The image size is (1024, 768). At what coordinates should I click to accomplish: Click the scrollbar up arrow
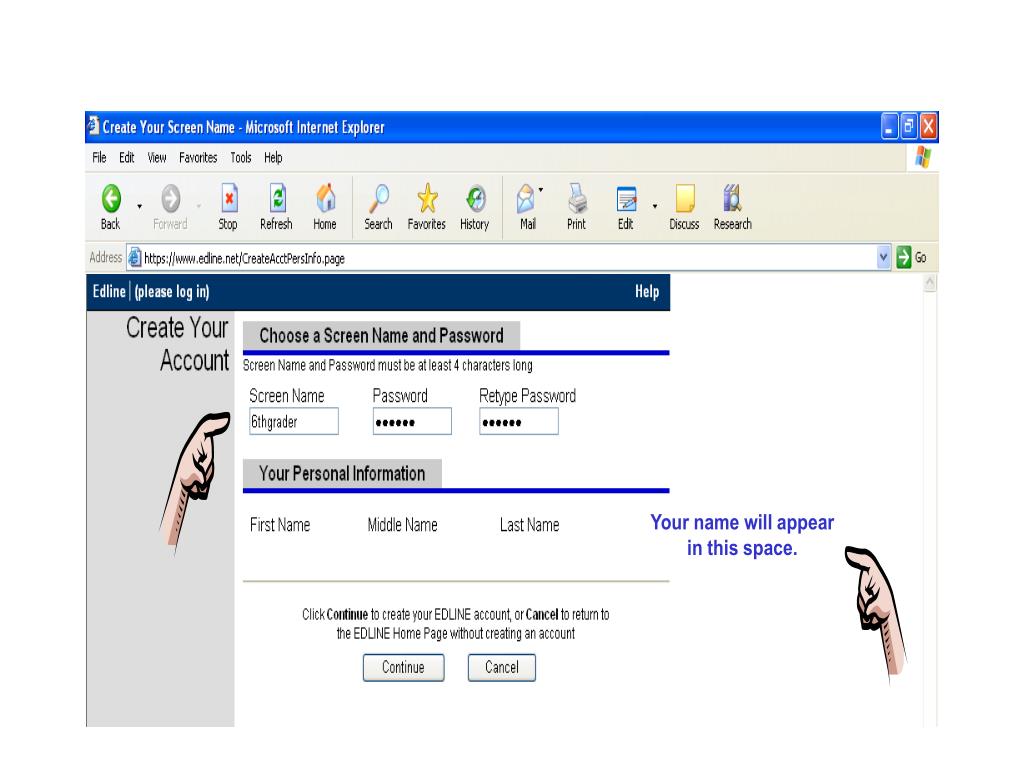point(930,283)
